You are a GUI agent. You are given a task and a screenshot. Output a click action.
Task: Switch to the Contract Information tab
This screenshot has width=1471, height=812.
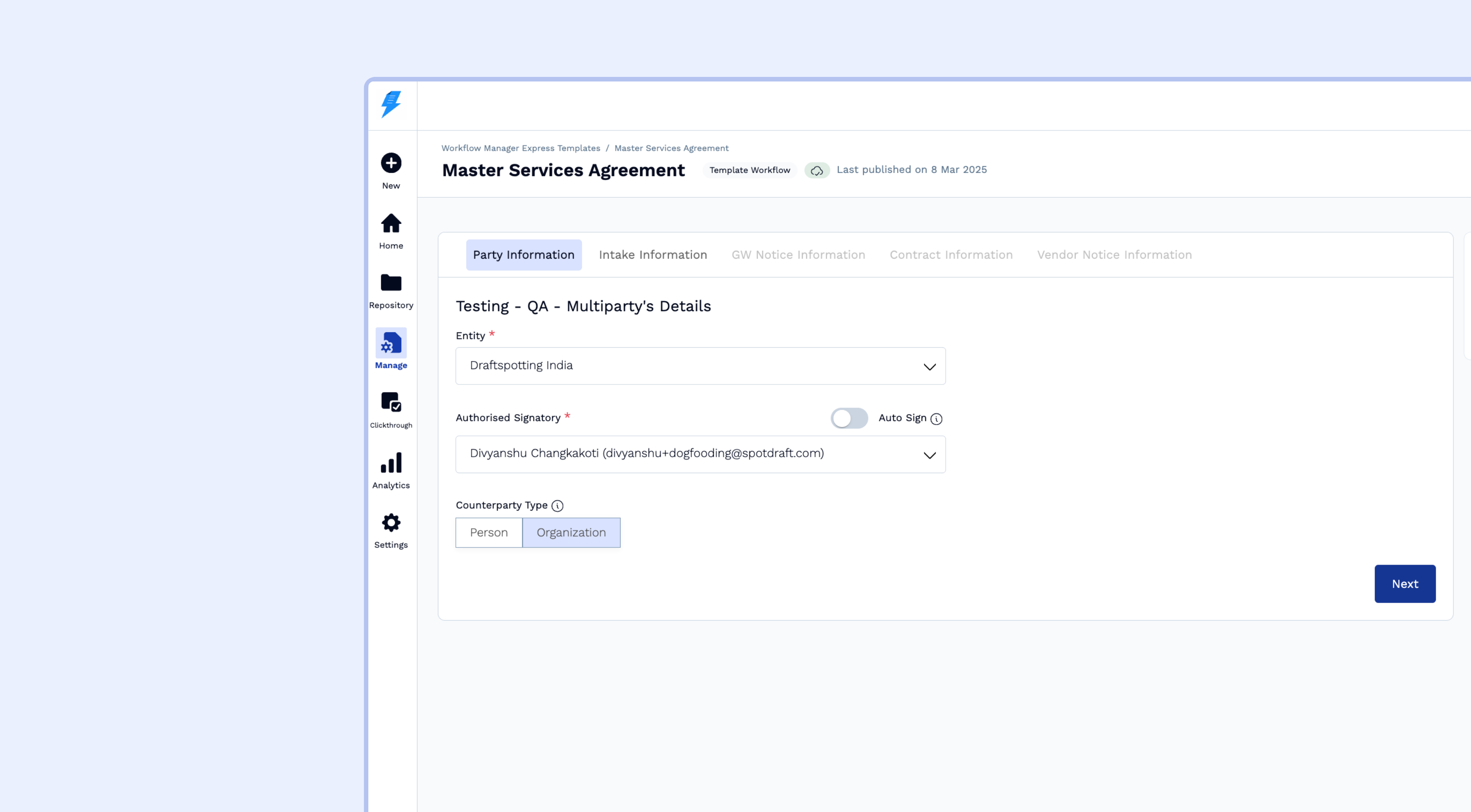click(x=951, y=255)
